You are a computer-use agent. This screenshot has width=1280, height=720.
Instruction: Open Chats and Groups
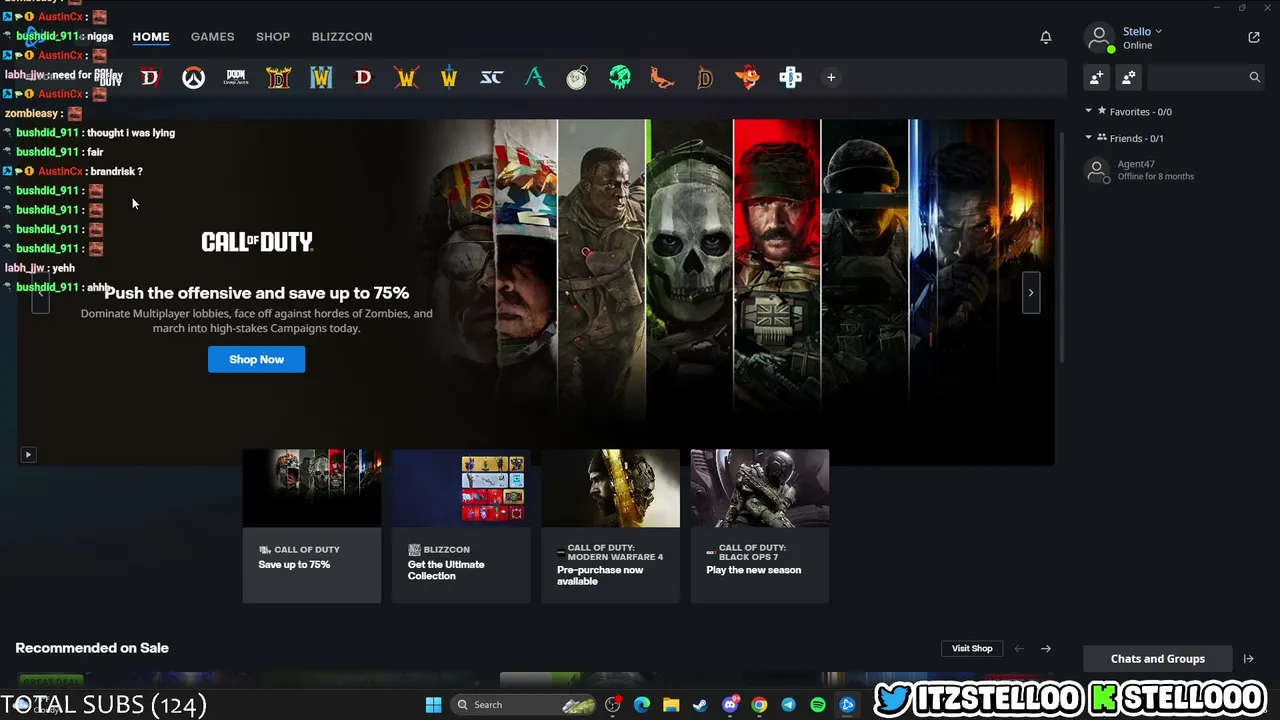[x=1158, y=659]
